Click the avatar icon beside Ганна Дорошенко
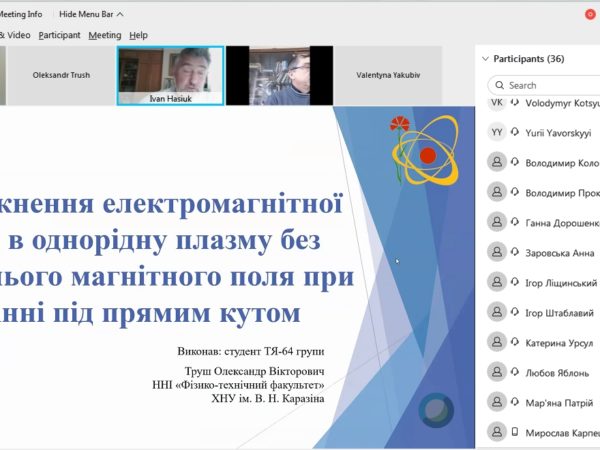The height and width of the screenshot is (450, 600). [497, 222]
